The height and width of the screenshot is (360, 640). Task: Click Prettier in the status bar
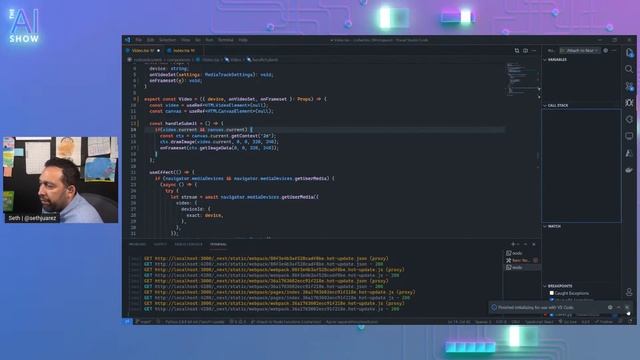604,322
